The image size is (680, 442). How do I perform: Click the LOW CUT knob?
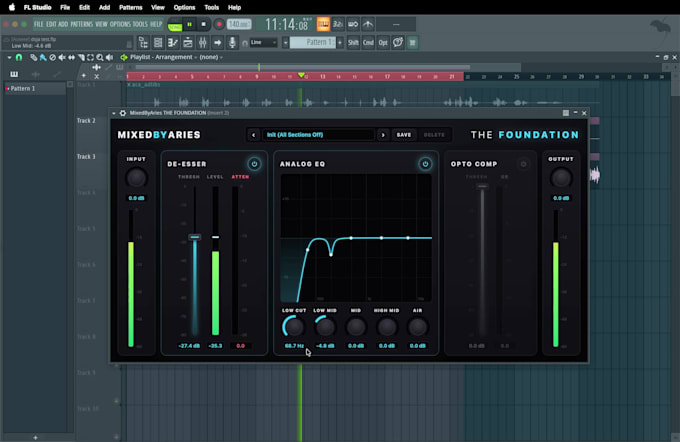[294, 327]
